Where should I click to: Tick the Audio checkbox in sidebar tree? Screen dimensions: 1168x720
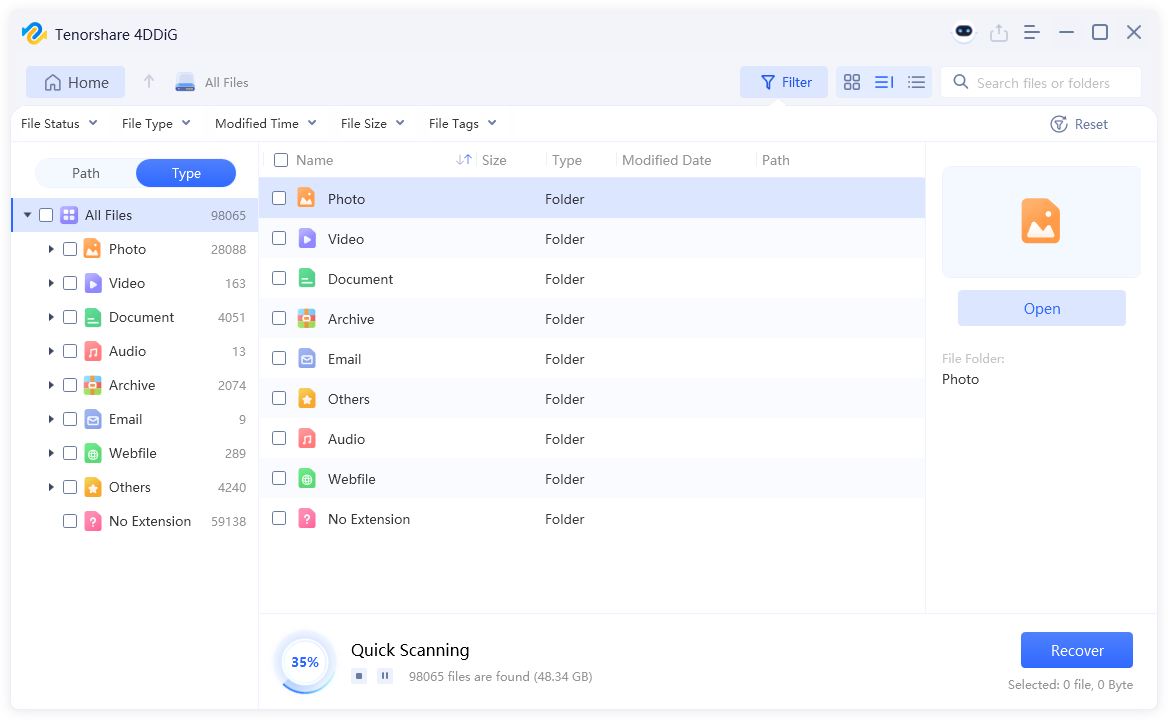70,351
